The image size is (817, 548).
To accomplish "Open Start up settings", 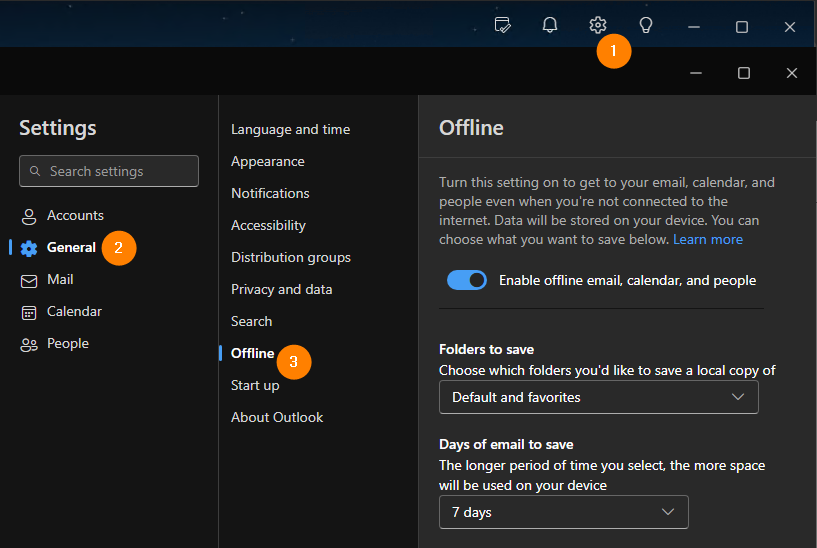I will (x=255, y=385).
